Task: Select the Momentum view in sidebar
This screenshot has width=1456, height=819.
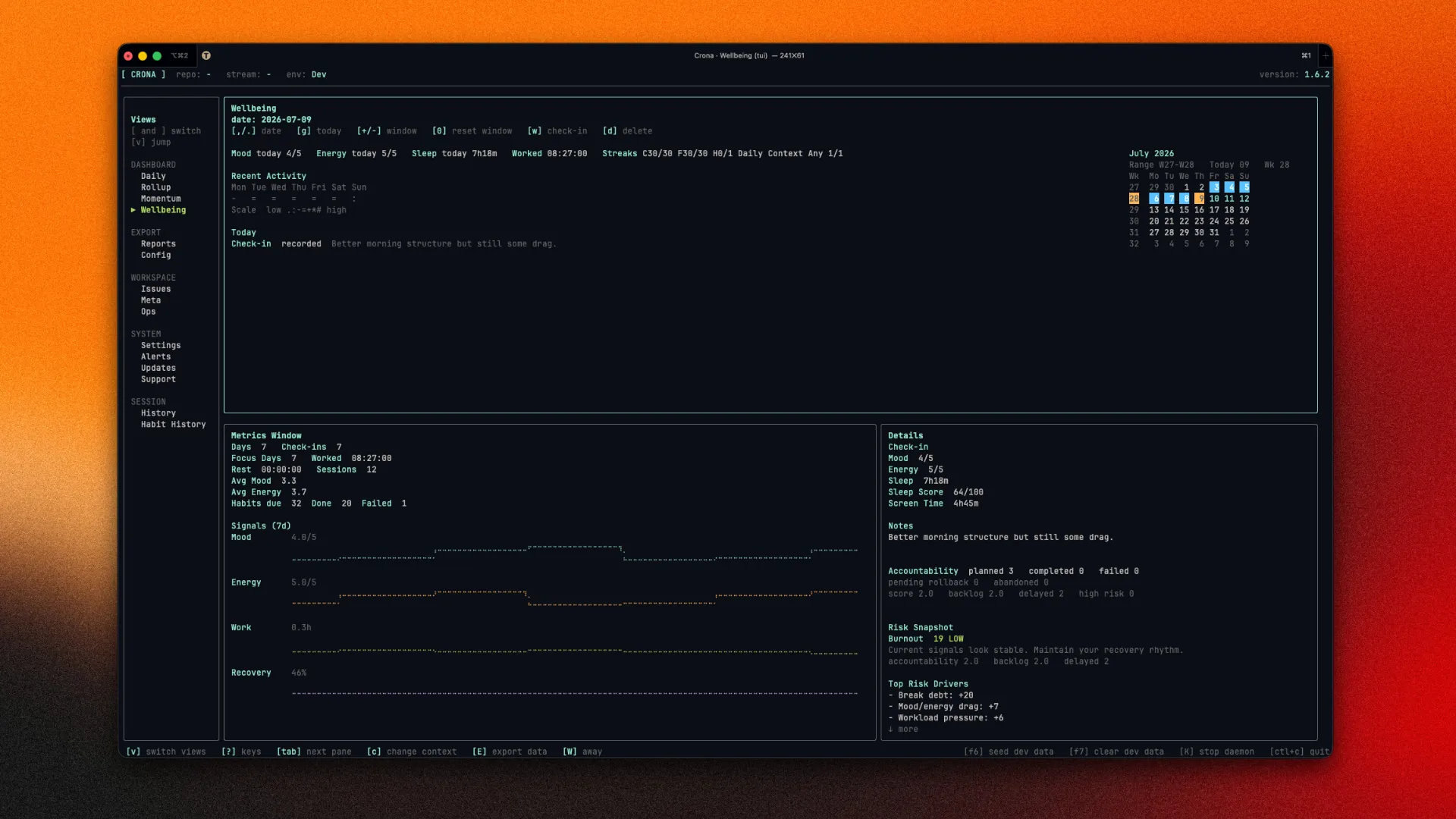Action: click(161, 199)
